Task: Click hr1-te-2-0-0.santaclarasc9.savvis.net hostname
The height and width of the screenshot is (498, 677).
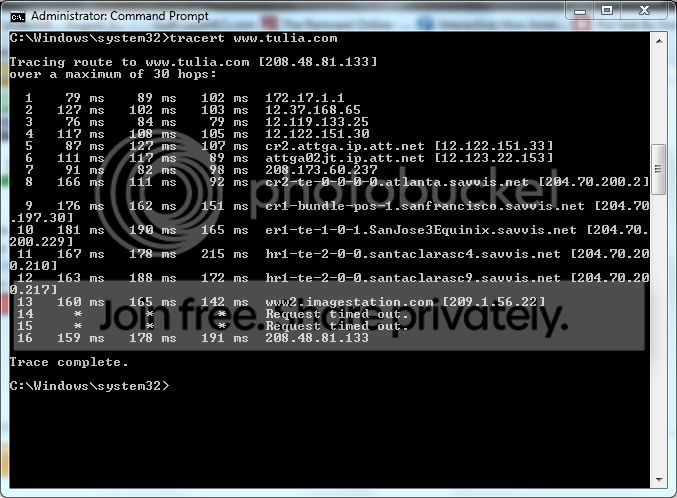Action: tap(413, 278)
